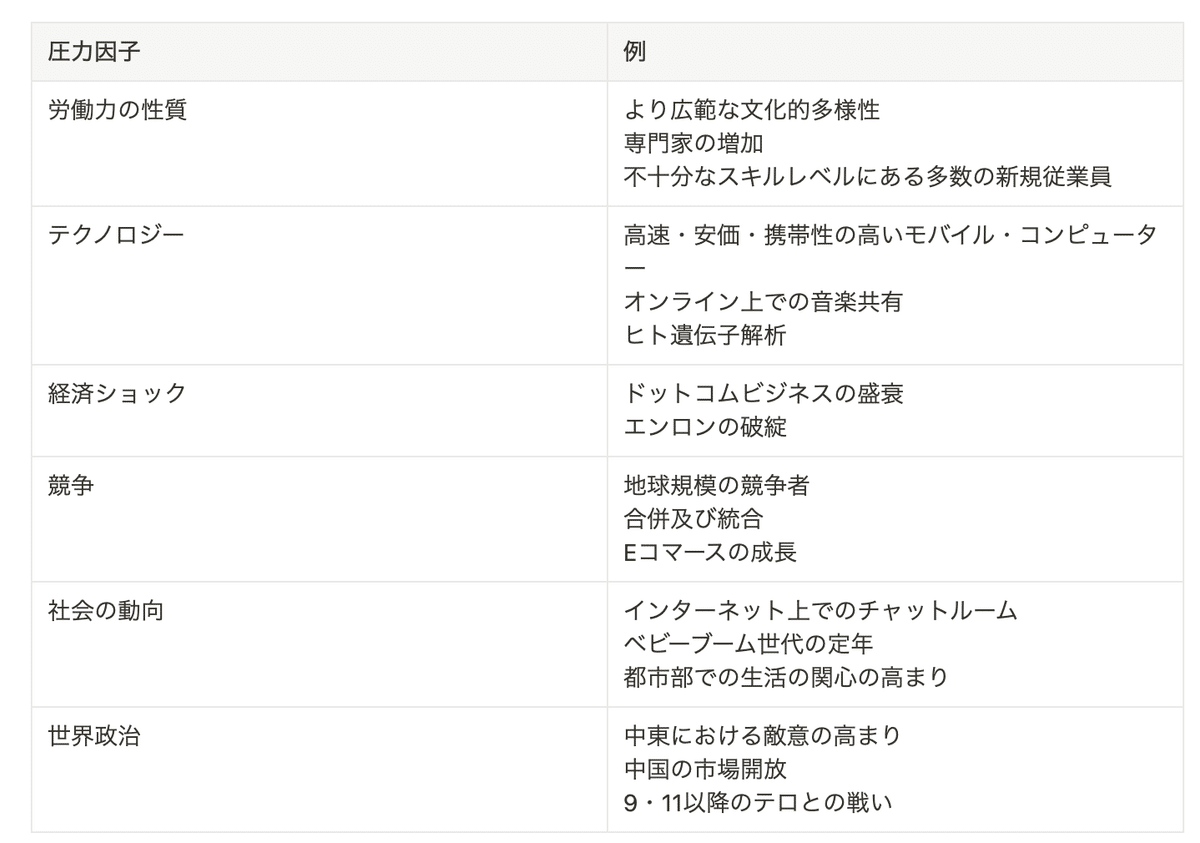Click the text エンロンの破綻
This screenshot has width=1200, height=843.
pos(705,427)
